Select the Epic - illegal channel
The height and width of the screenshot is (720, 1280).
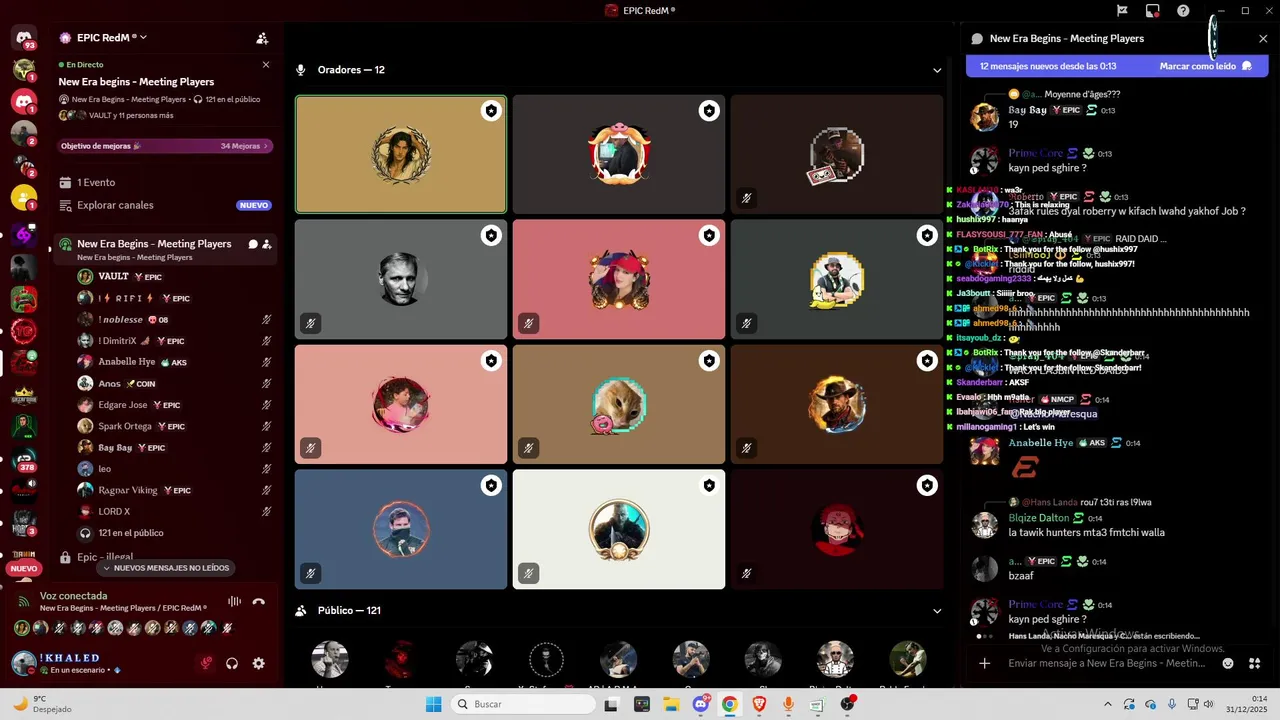(x=105, y=557)
